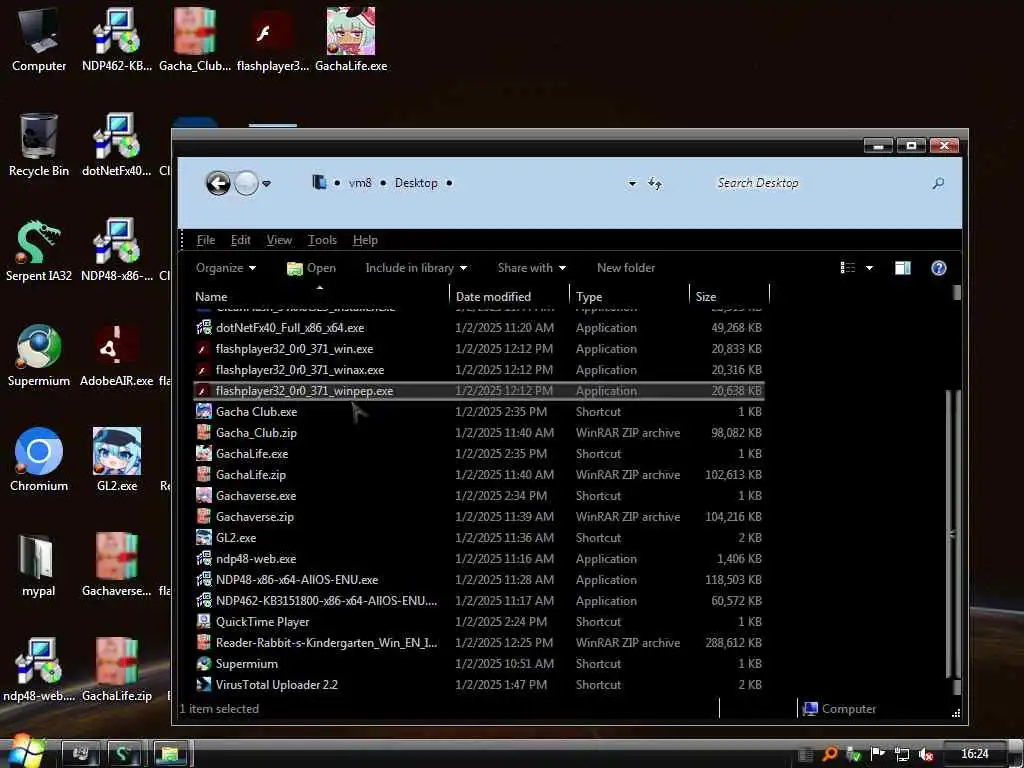Open the Help menu

(x=365, y=240)
